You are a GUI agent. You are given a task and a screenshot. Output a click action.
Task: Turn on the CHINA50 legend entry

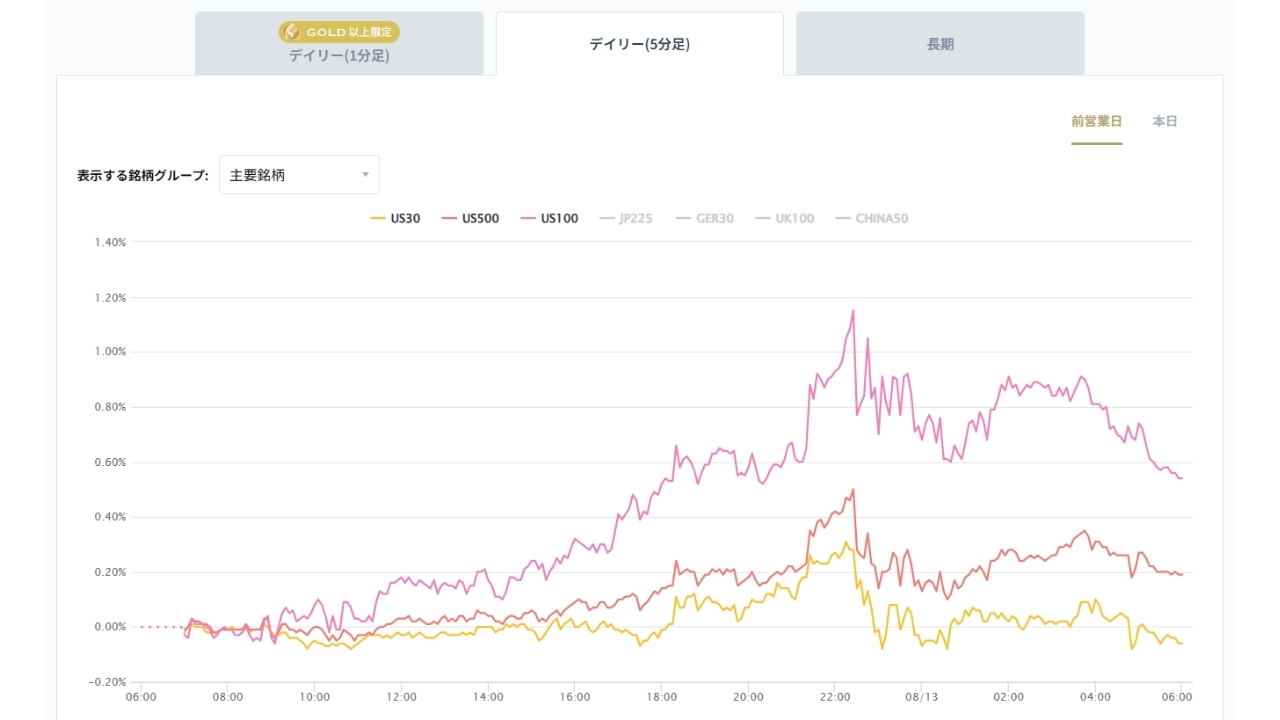click(871, 219)
